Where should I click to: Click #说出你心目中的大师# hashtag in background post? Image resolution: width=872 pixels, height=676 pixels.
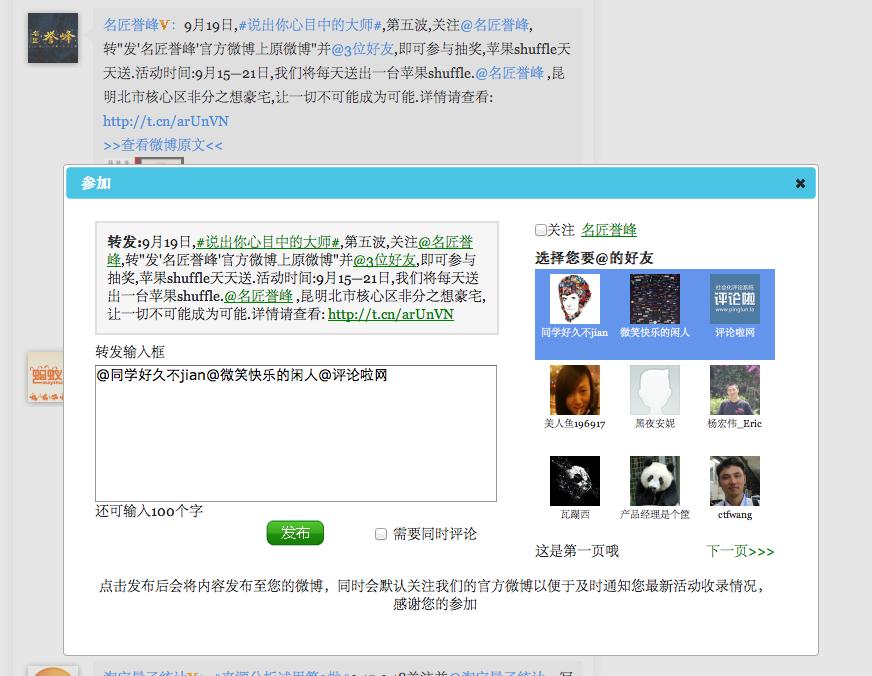310,25
